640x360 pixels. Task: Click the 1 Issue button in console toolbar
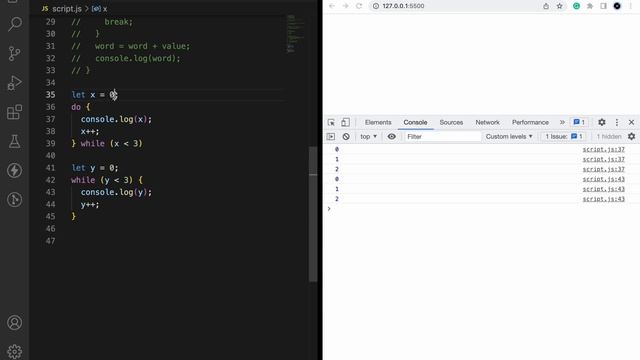(564, 136)
